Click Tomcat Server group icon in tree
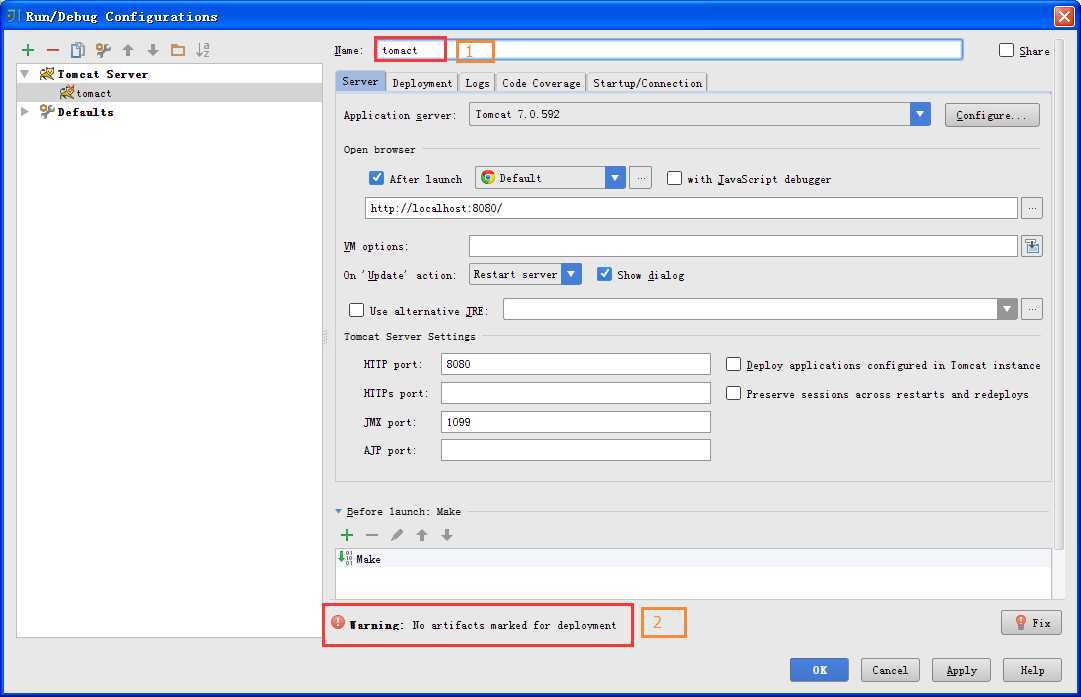Image resolution: width=1081 pixels, height=697 pixels. coord(47,74)
